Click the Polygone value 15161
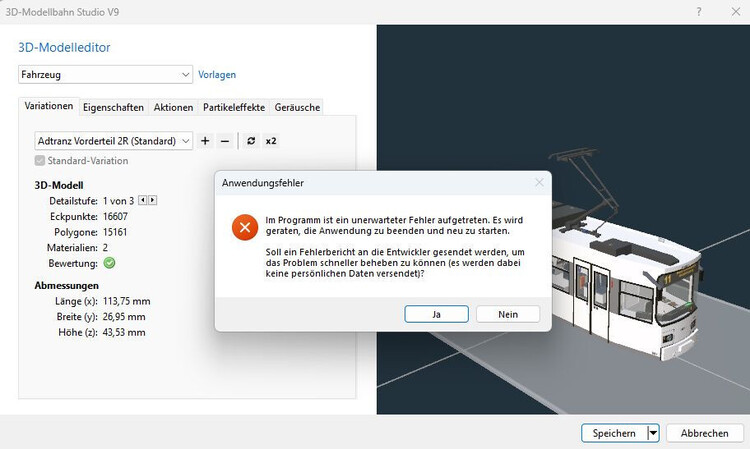Image resolution: width=750 pixels, height=449 pixels. point(115,232)
